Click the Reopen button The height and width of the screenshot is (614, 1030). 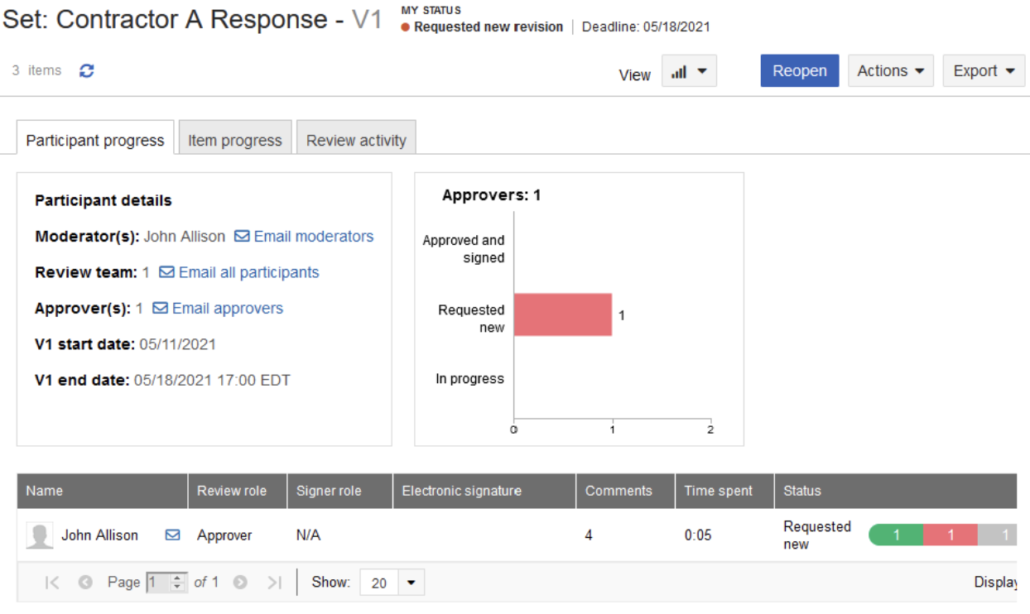tap(799, 70)
